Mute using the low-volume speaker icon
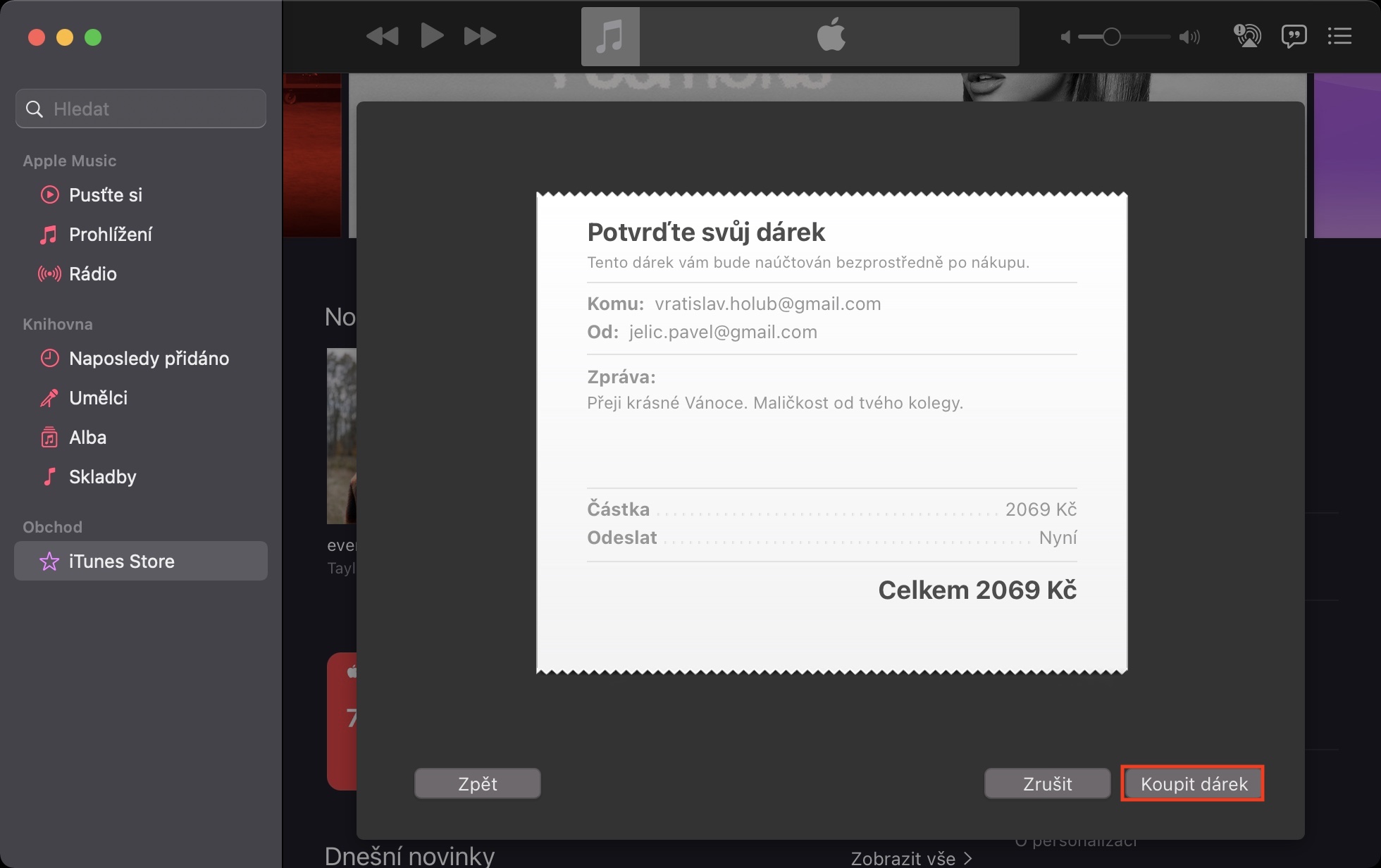This screenshot has height=868, width=1381. (x=1065, y=37)
